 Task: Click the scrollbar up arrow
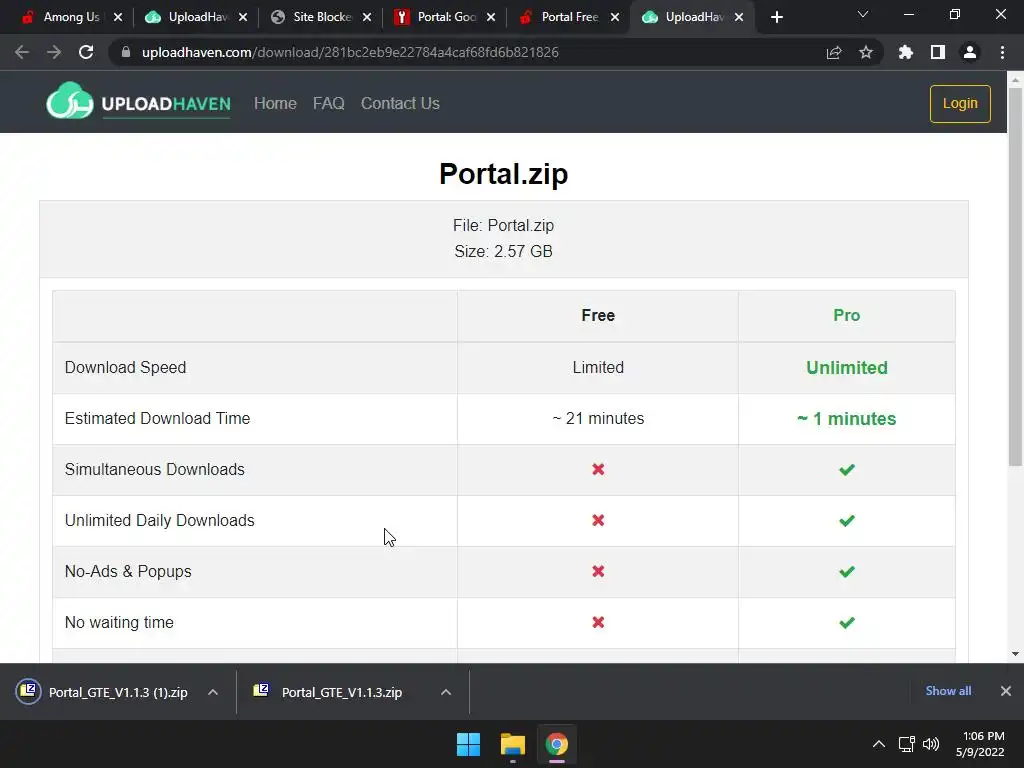coord(1015,79)
